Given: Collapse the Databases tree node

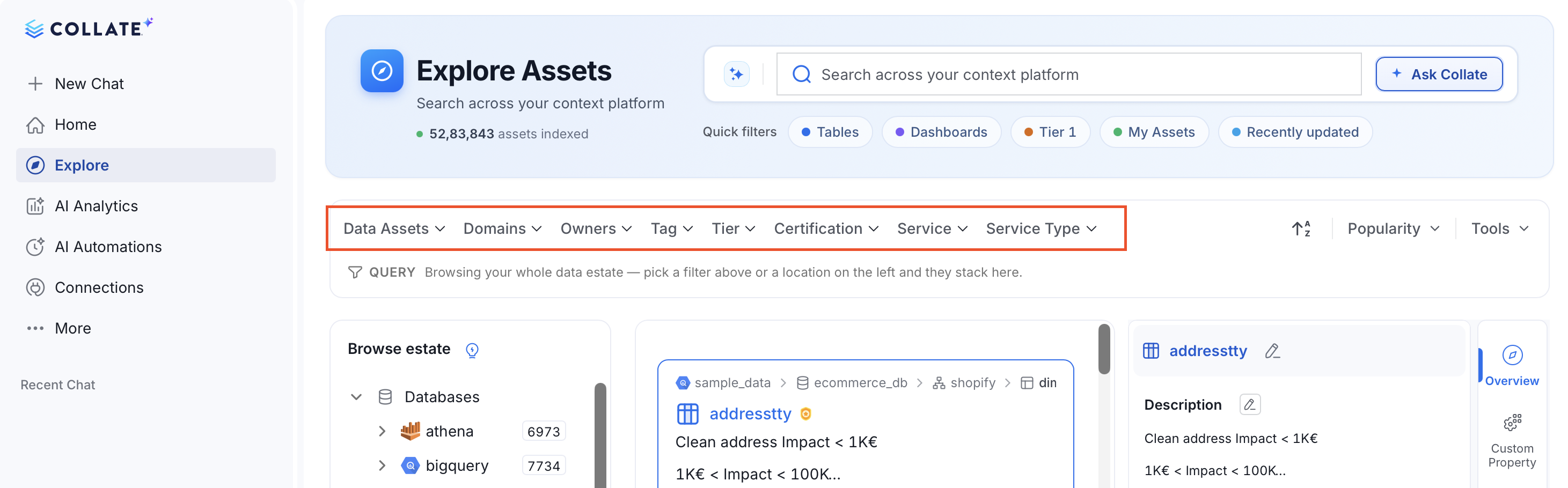Looking at the screenshot, I should click(356, 397).
